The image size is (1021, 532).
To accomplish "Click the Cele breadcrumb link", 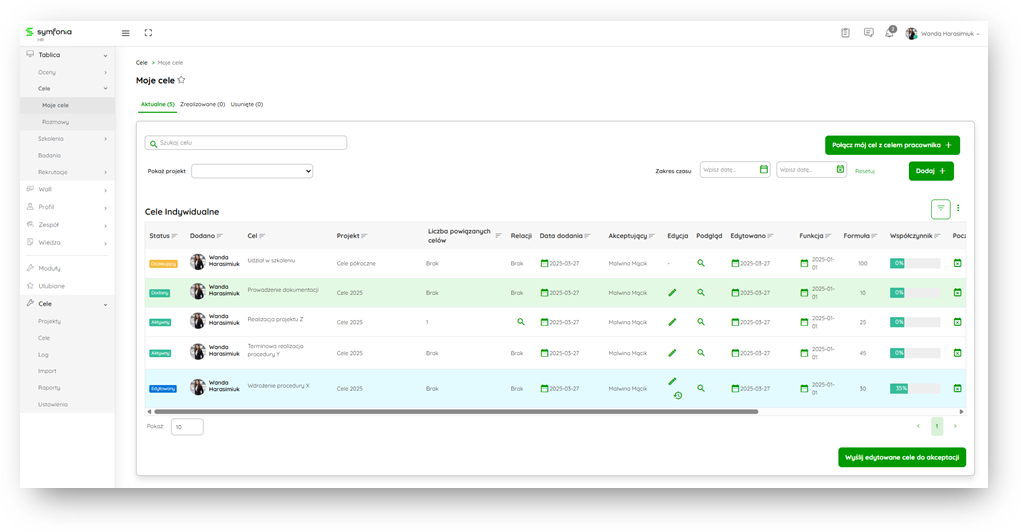I will coord(141,63).
